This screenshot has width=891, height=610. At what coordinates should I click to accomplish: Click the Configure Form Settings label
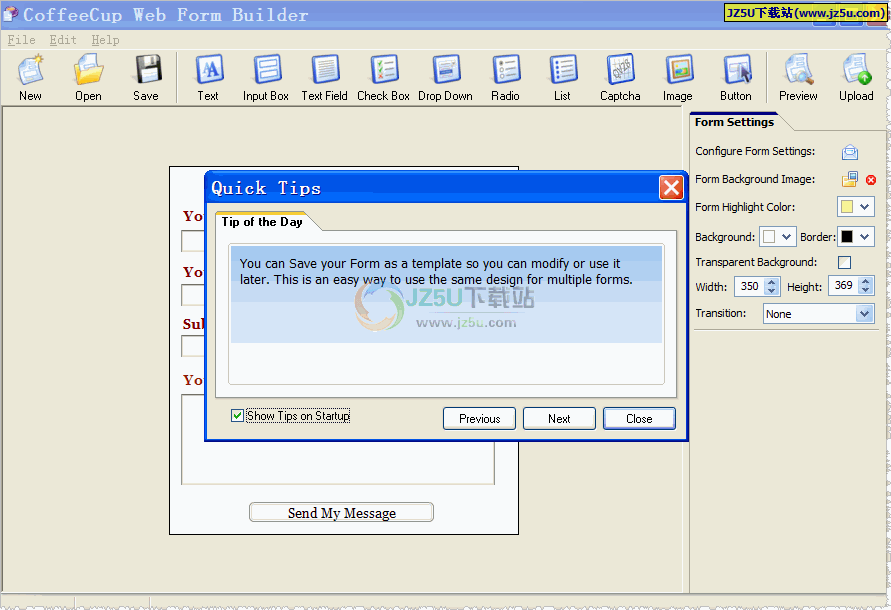[x=755, y=151]
